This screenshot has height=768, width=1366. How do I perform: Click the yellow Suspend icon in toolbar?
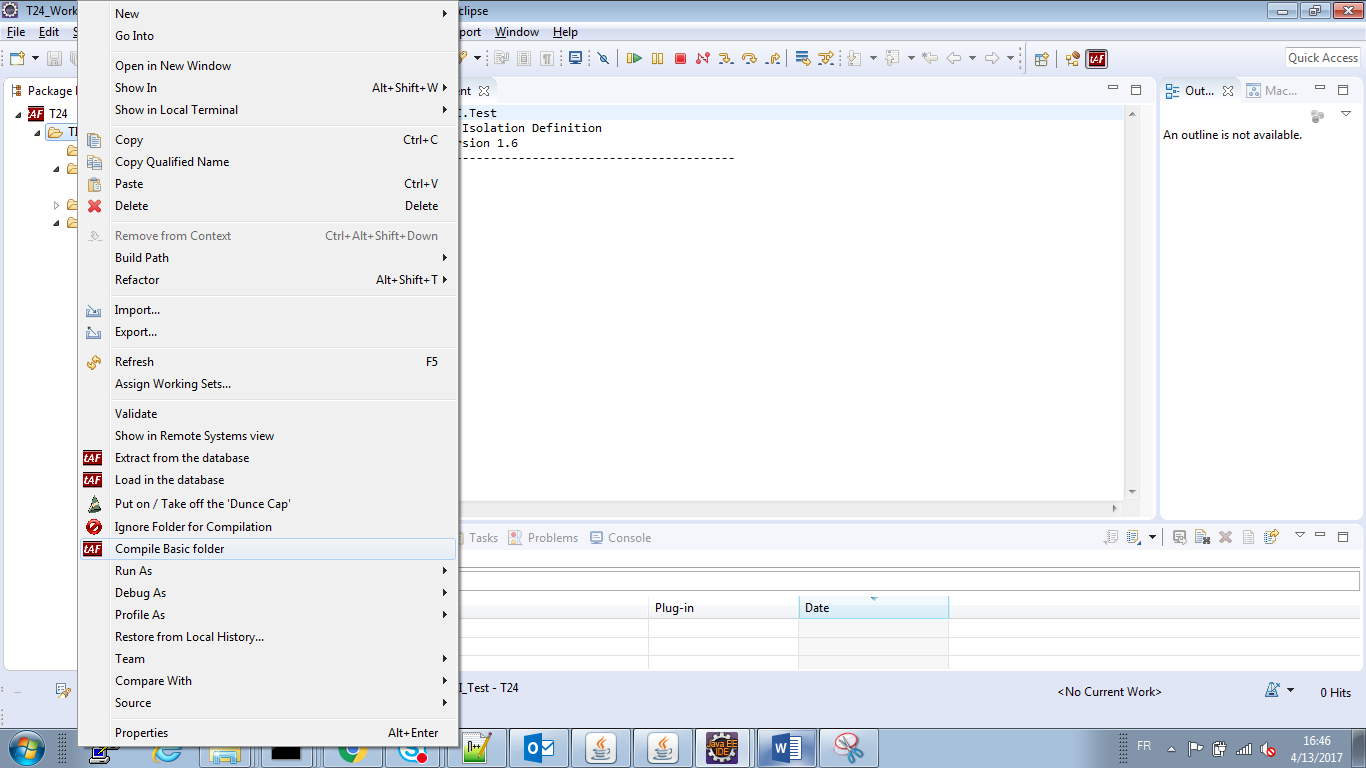coord(657,59)
